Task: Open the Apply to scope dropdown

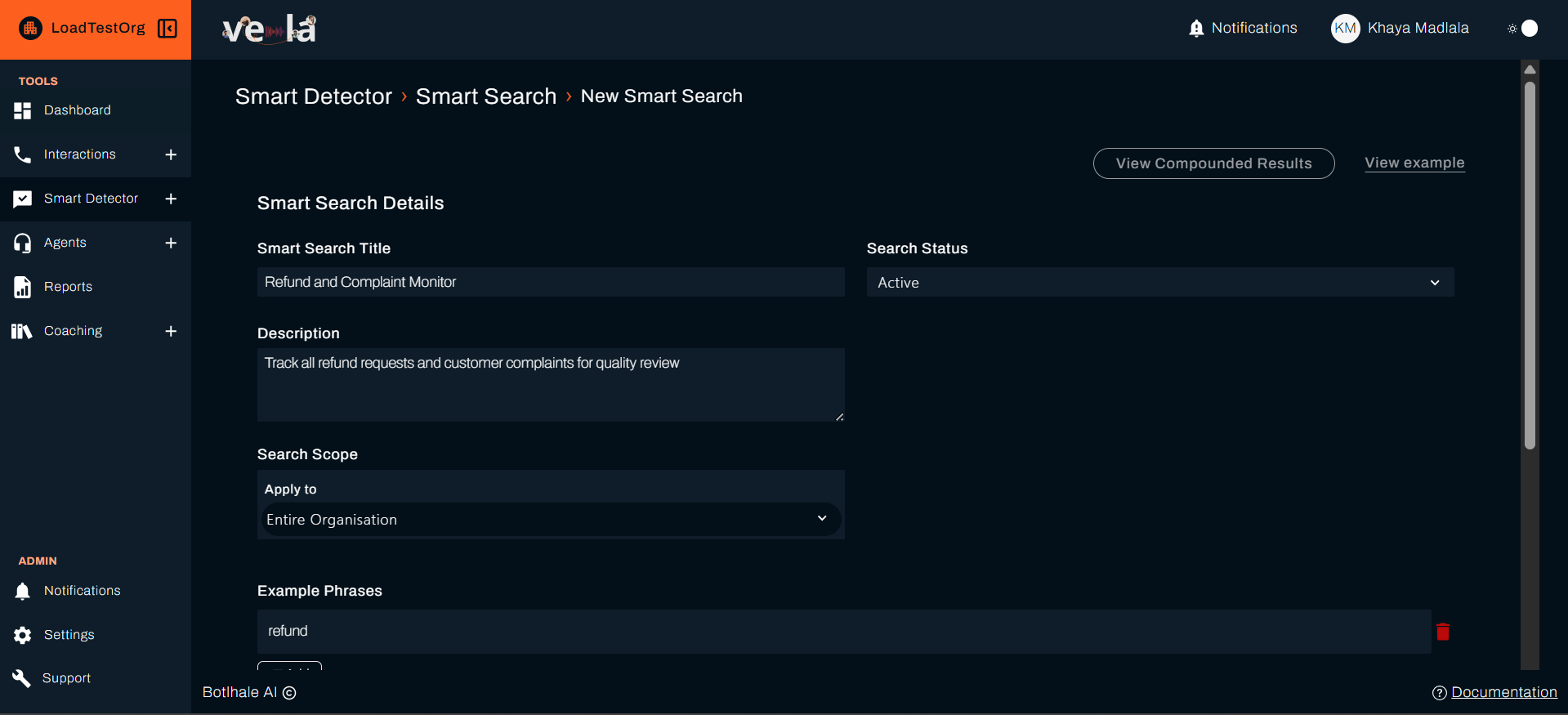Action: (550, 520)
